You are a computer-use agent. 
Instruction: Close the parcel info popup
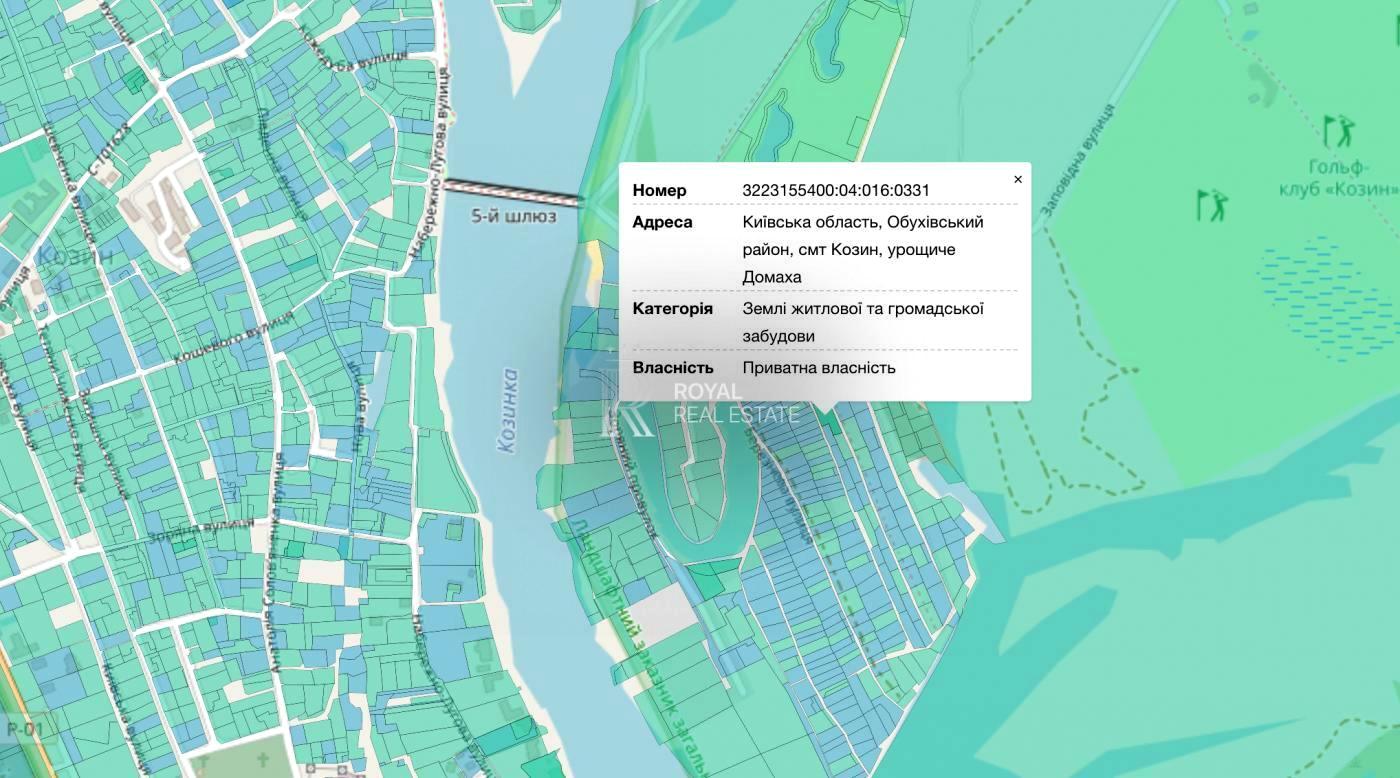pyautogui.click(x=1018, y=180)
